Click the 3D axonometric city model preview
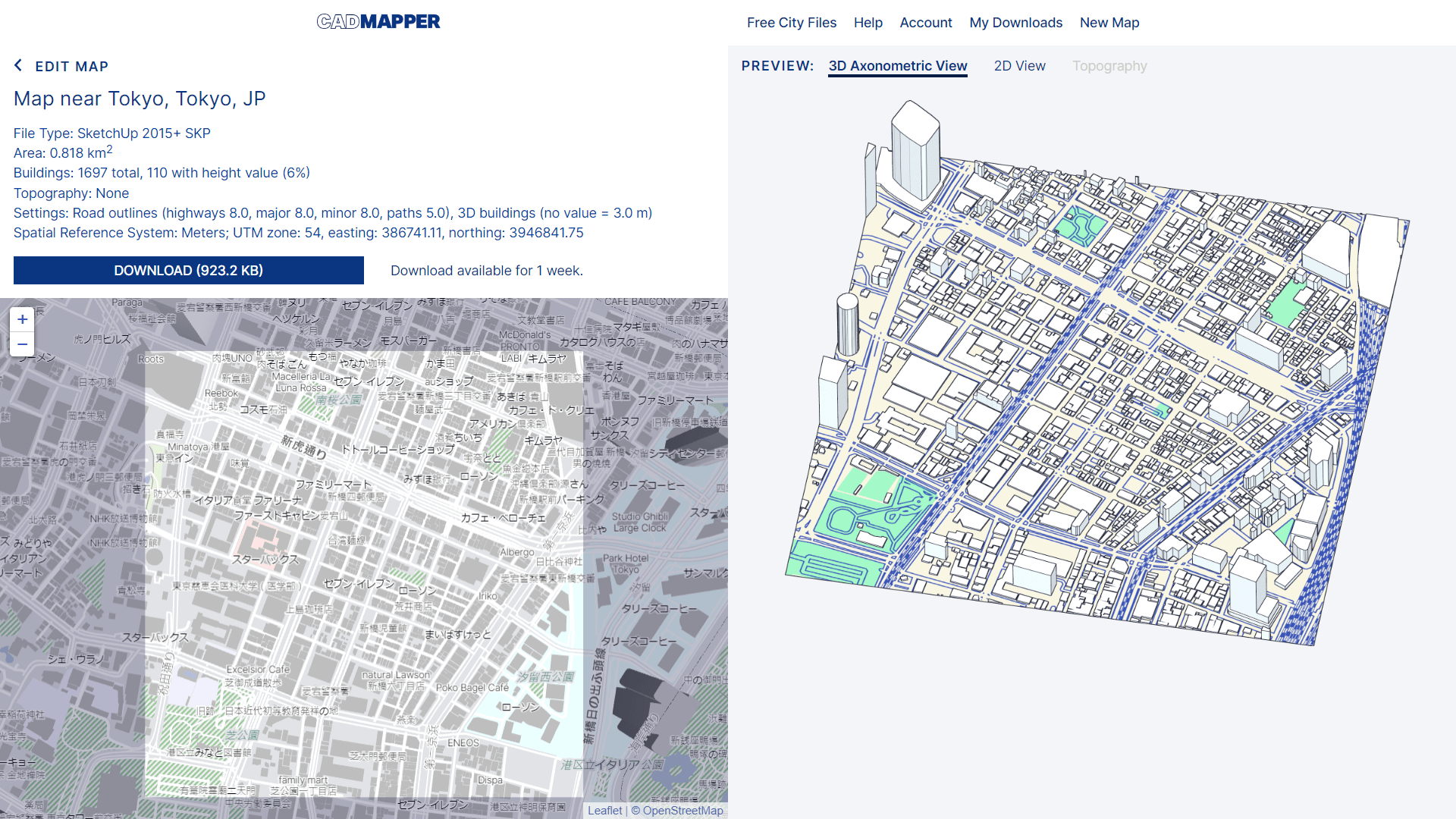 tap(1096, 372)
